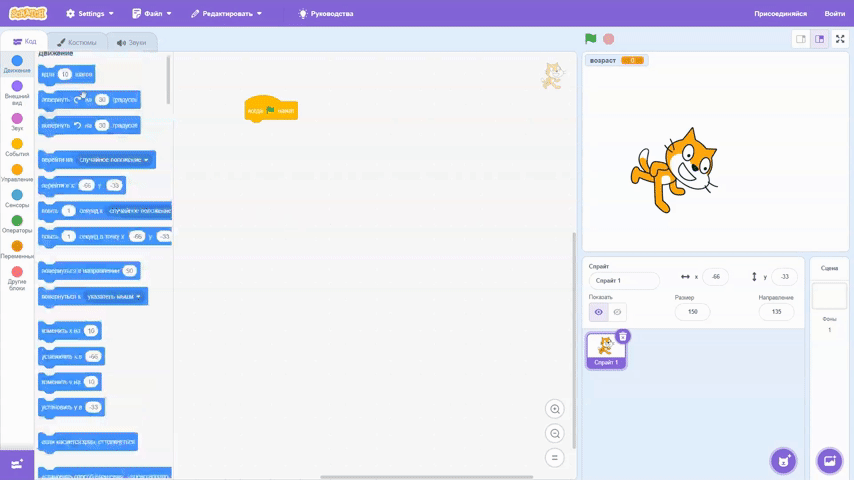Zoom in the code workspace
The width and height of the screenshot is (854, 480).
pyautogui.click(x=554, y=409)
